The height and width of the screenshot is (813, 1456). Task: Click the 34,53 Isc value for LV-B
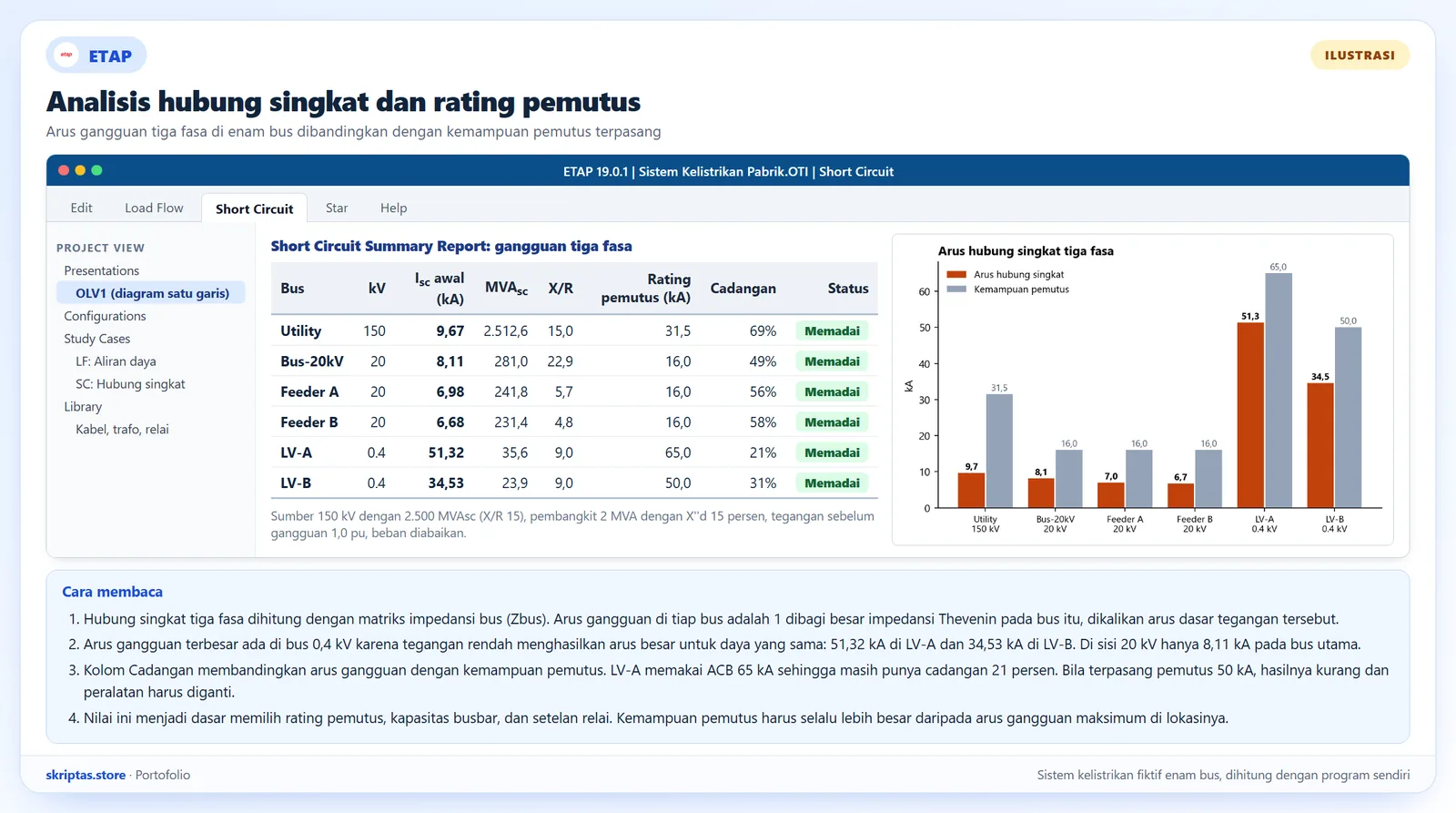(x=446, y=483)
